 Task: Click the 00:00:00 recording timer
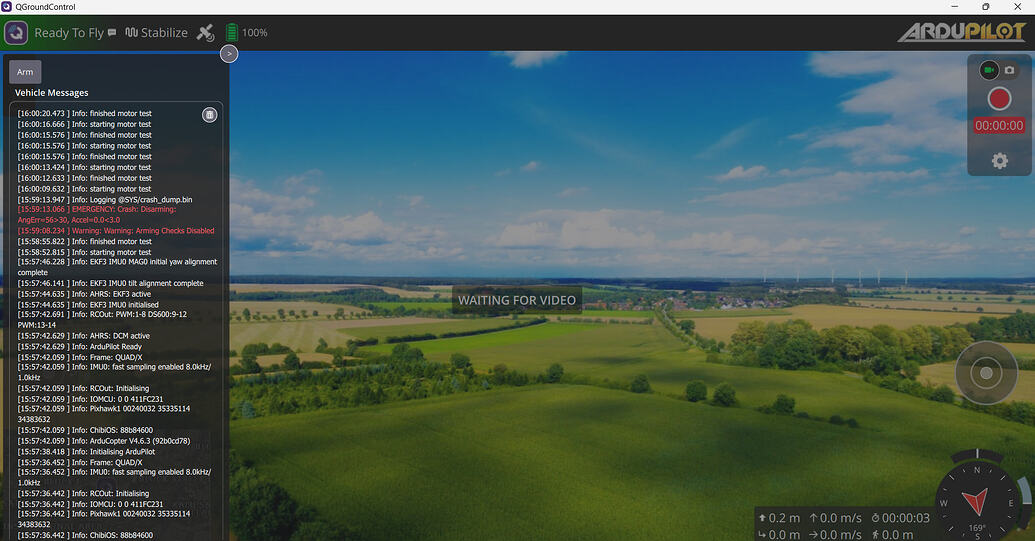pos(999,125)
